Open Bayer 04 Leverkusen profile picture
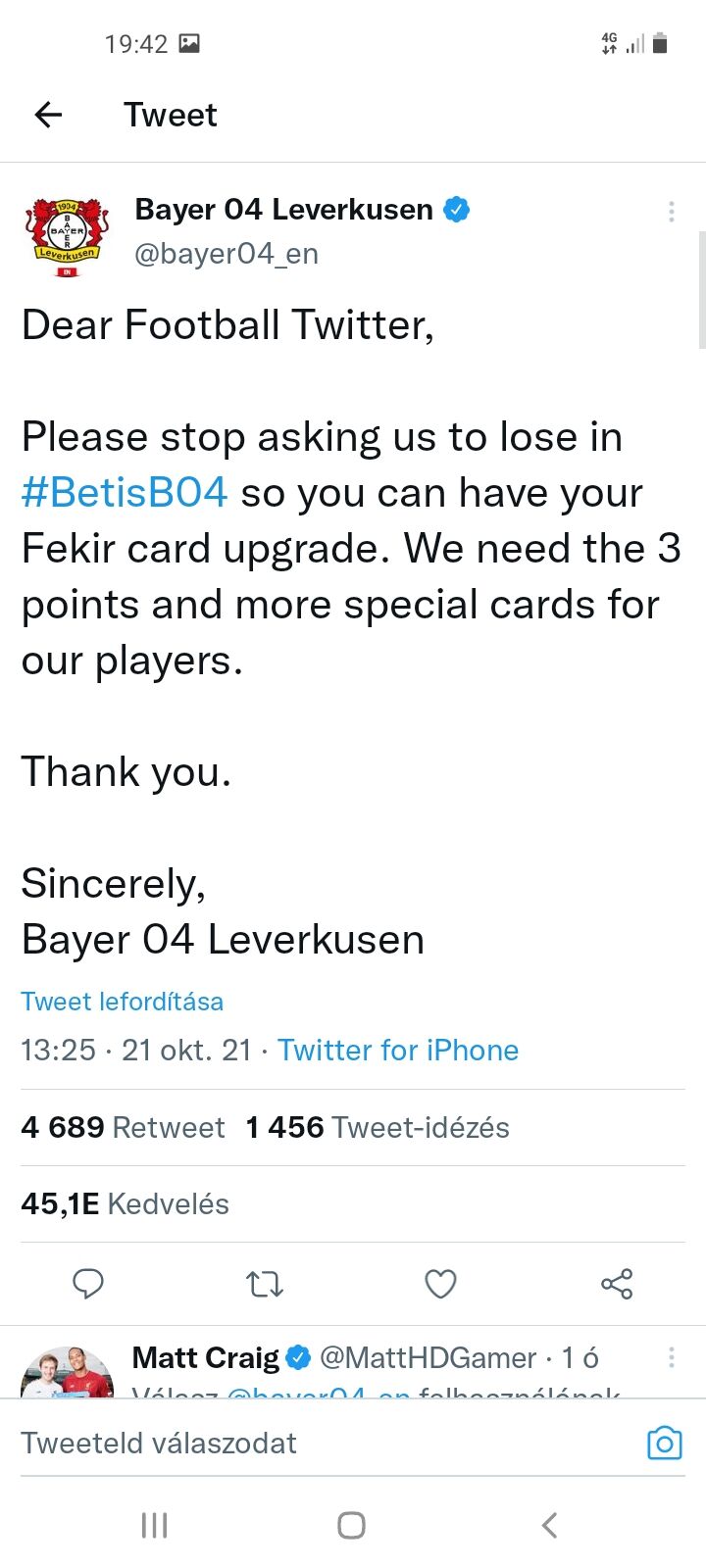The image size is (706, 1568). pyautogui.click(x=67, y=236)
